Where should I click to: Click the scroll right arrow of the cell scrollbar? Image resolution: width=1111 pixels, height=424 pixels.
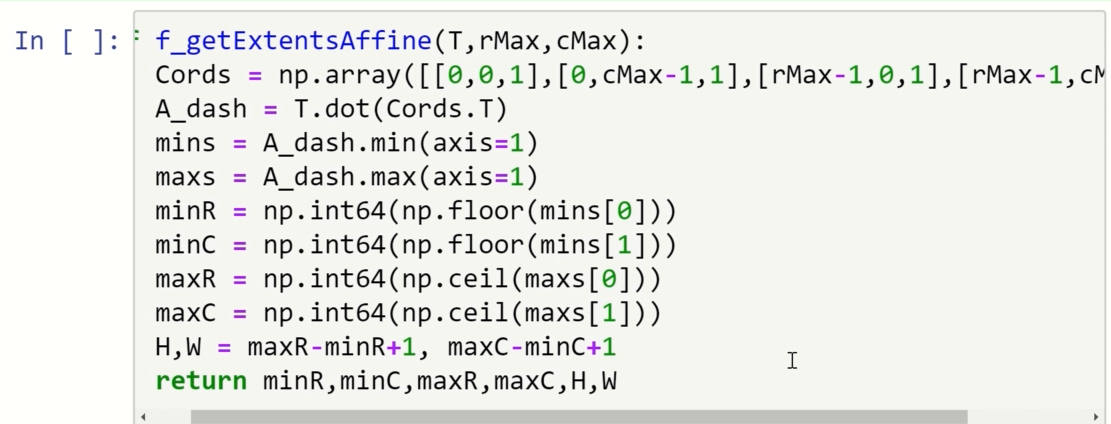click(1098, 416)
